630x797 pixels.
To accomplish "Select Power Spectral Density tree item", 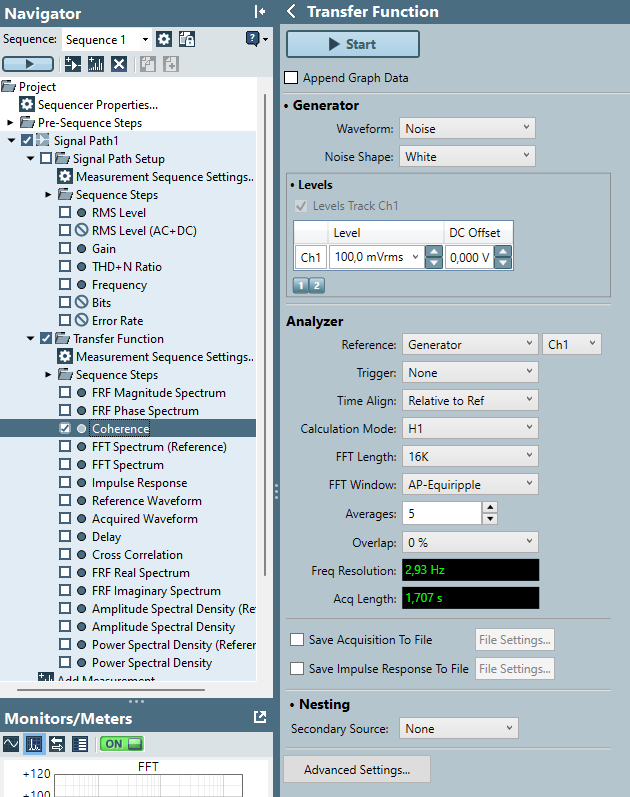I will pyautogui.click(x=152, y=663).
